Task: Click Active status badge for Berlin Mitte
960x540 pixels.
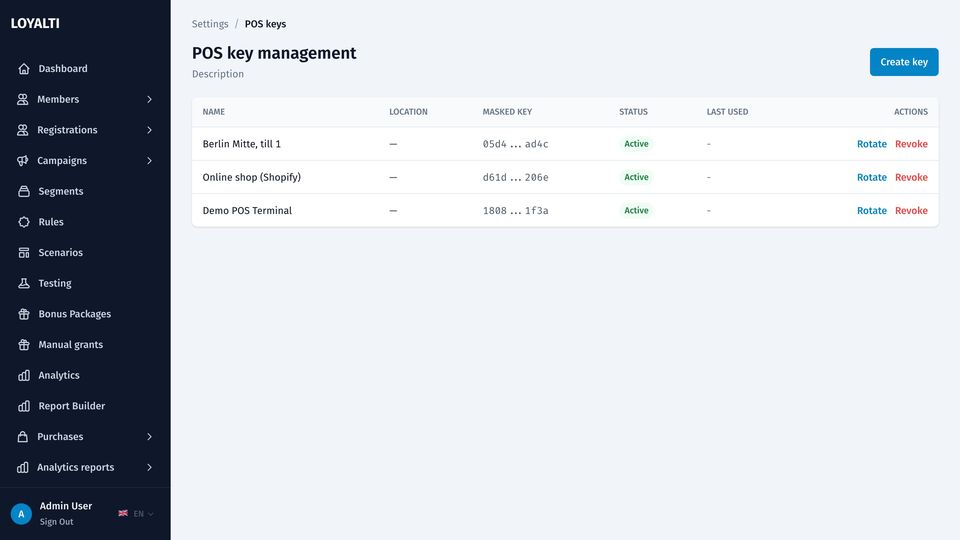Action: coord(636,144)
